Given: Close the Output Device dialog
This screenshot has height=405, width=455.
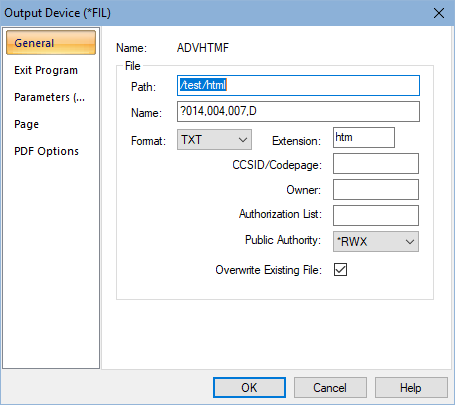Looking at the screenshot, I should point(439,13).
